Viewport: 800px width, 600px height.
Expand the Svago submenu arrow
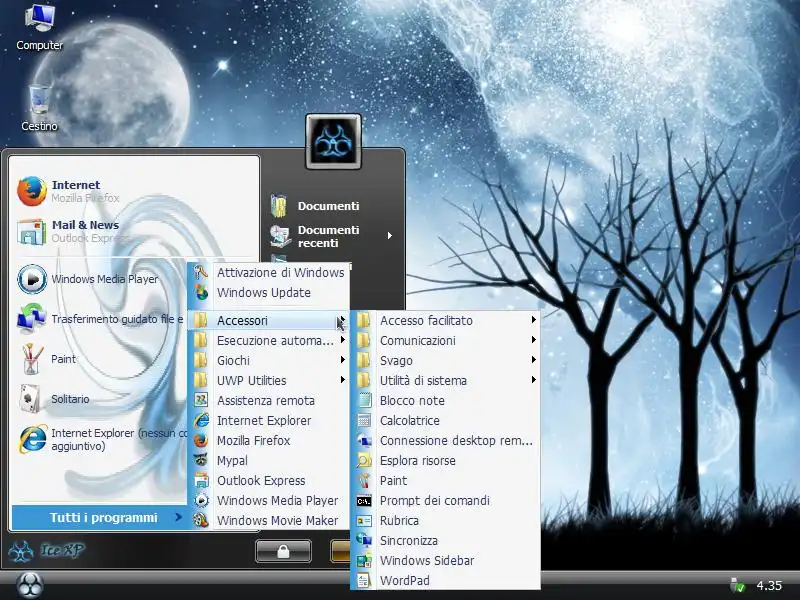tap(533, 360)
